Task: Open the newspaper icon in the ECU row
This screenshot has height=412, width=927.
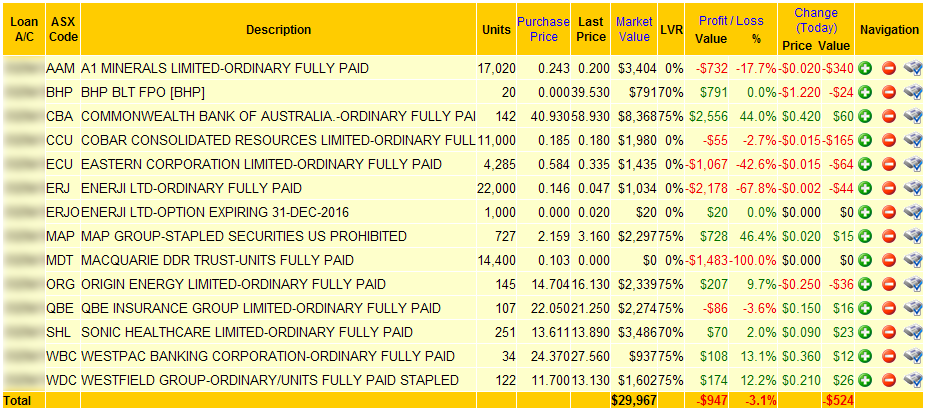Action: pyautogui.click(x=913, y=164)
